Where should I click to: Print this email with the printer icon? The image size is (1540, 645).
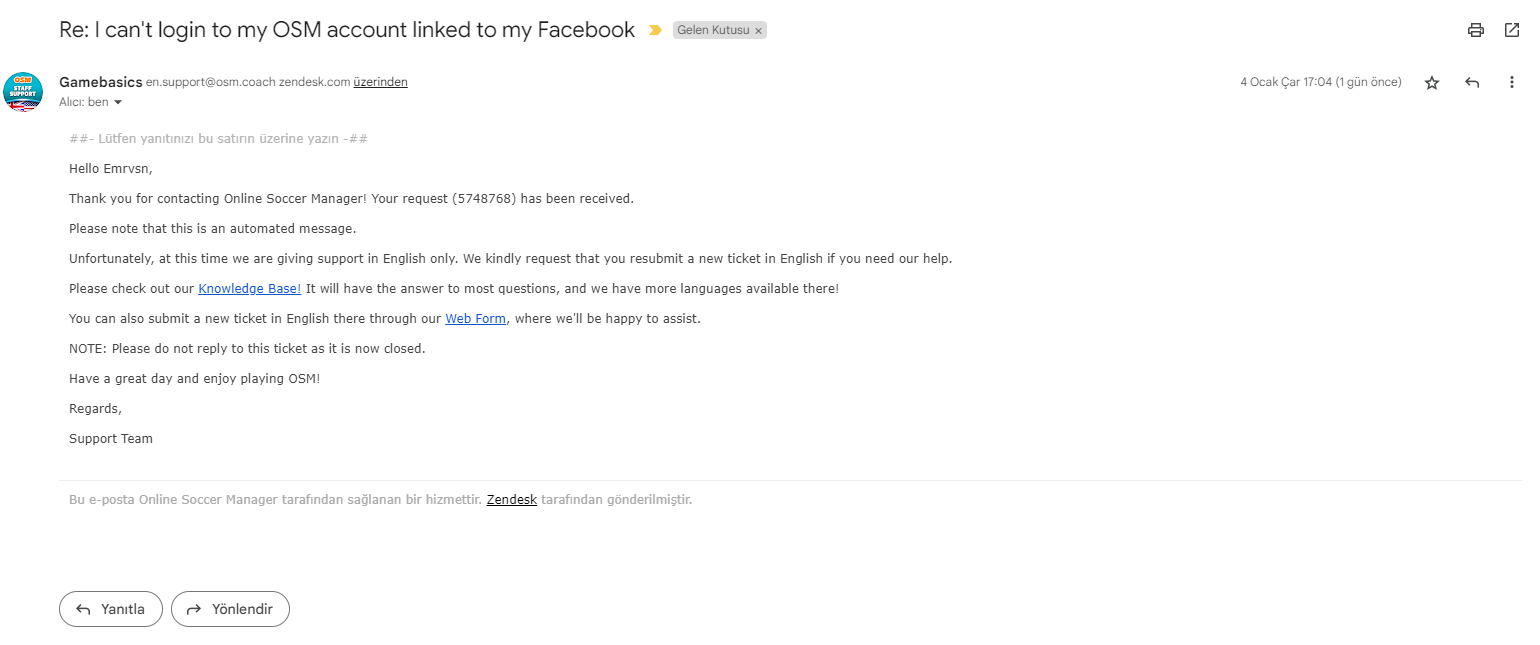(1475, 30)
